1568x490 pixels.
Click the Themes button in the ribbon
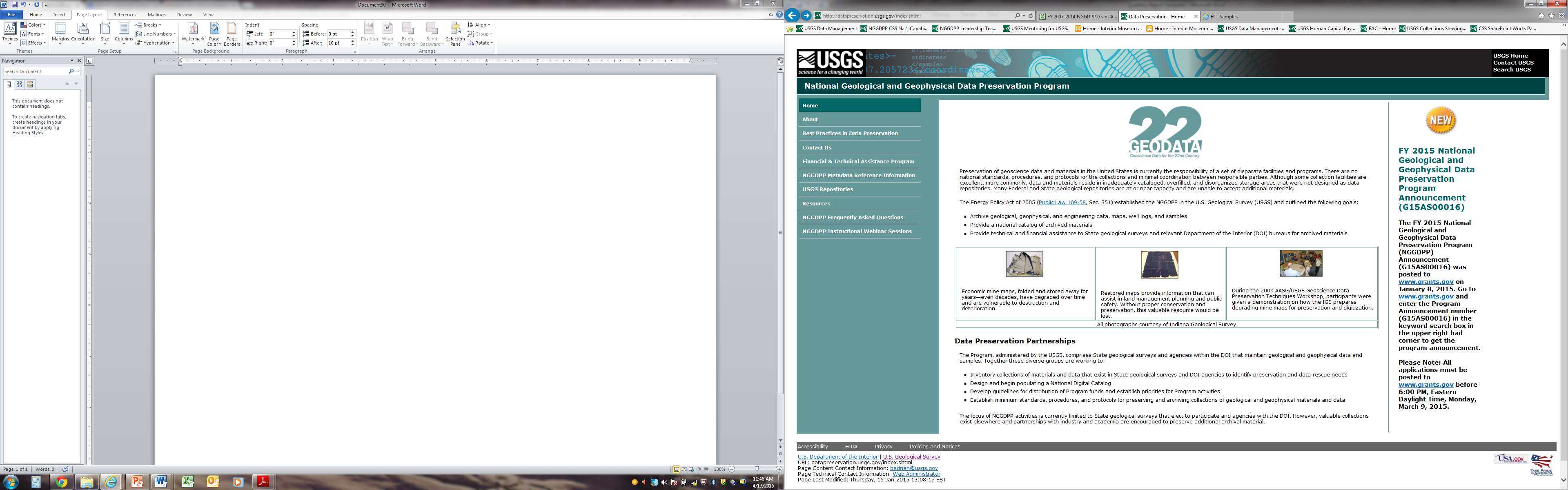point(10,33)
